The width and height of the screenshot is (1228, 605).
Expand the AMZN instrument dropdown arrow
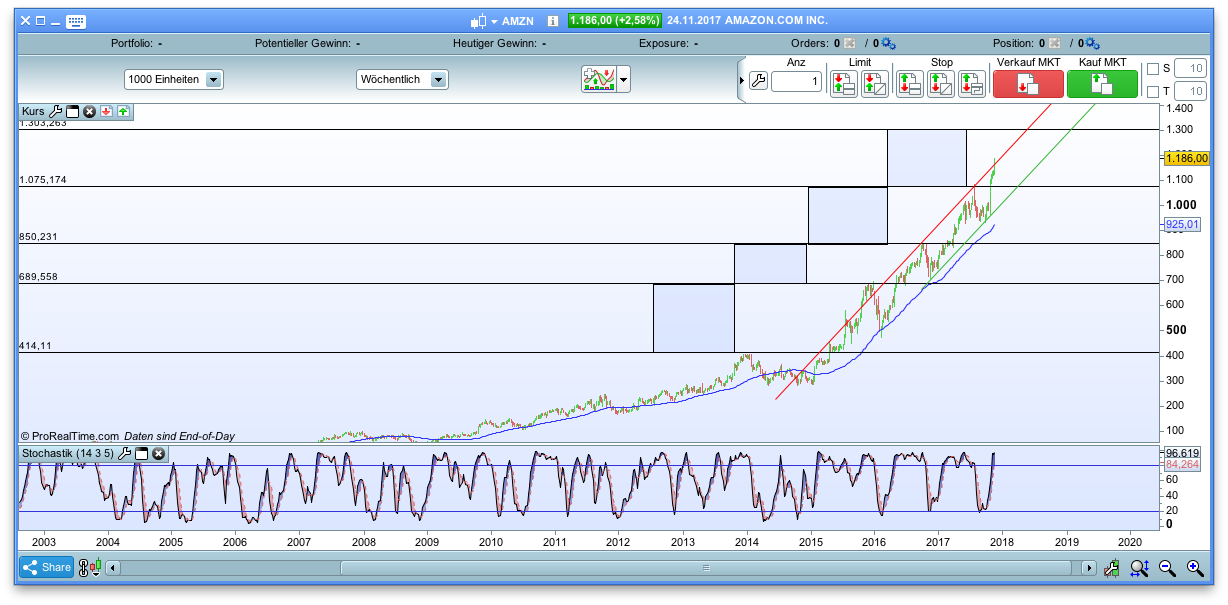pos(494,21)
